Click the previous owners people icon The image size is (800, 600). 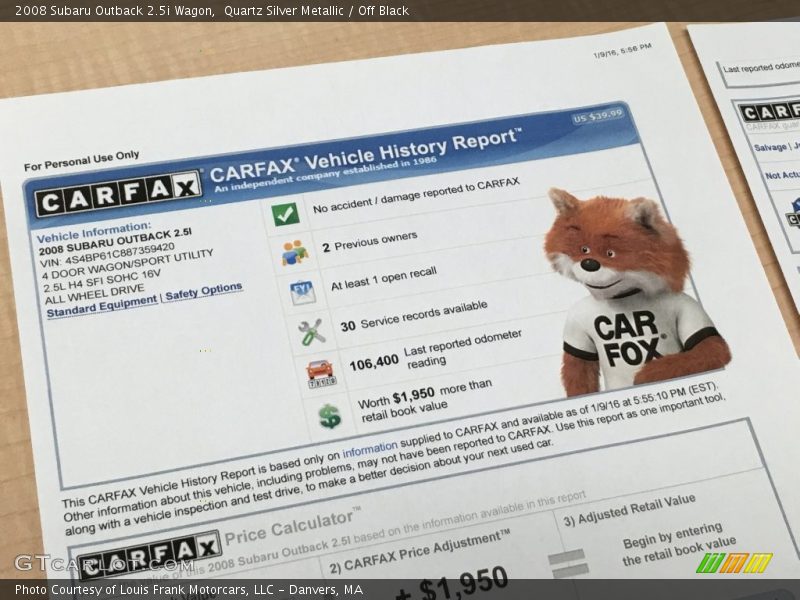point(294,252)
